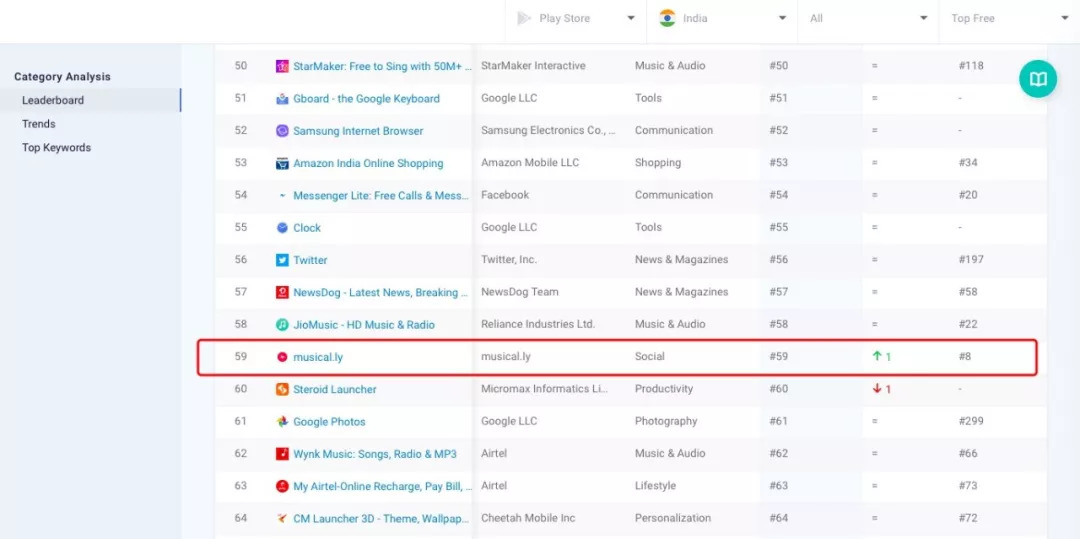Screen dimensions: 1080x539
Task: Click the Amazon India Shopping app icon
Action: click(x=282, y=163)
